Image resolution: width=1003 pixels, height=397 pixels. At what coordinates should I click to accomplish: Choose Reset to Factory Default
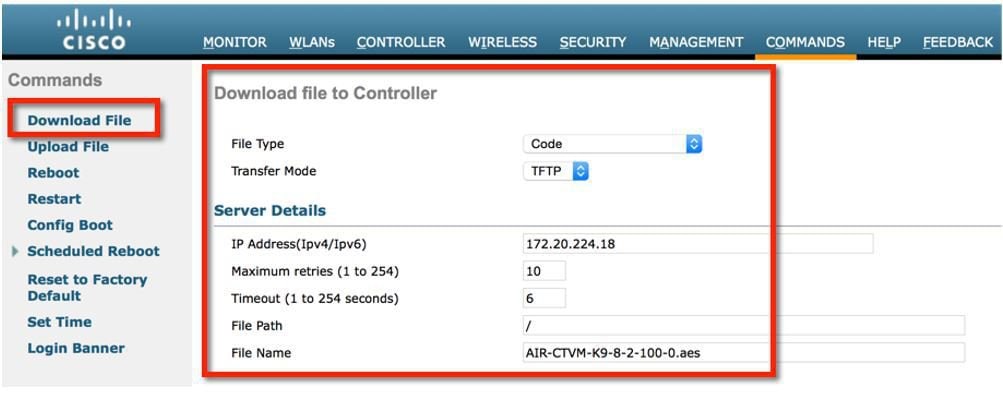(x=87, y=288)
